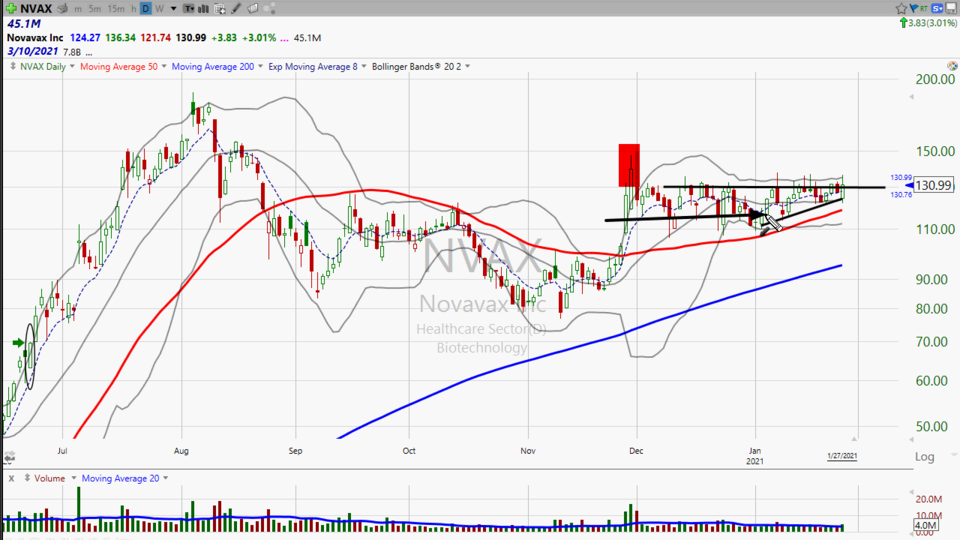Click the NVAX Daily plot label
960x540 pixels.
coord(42,66)
